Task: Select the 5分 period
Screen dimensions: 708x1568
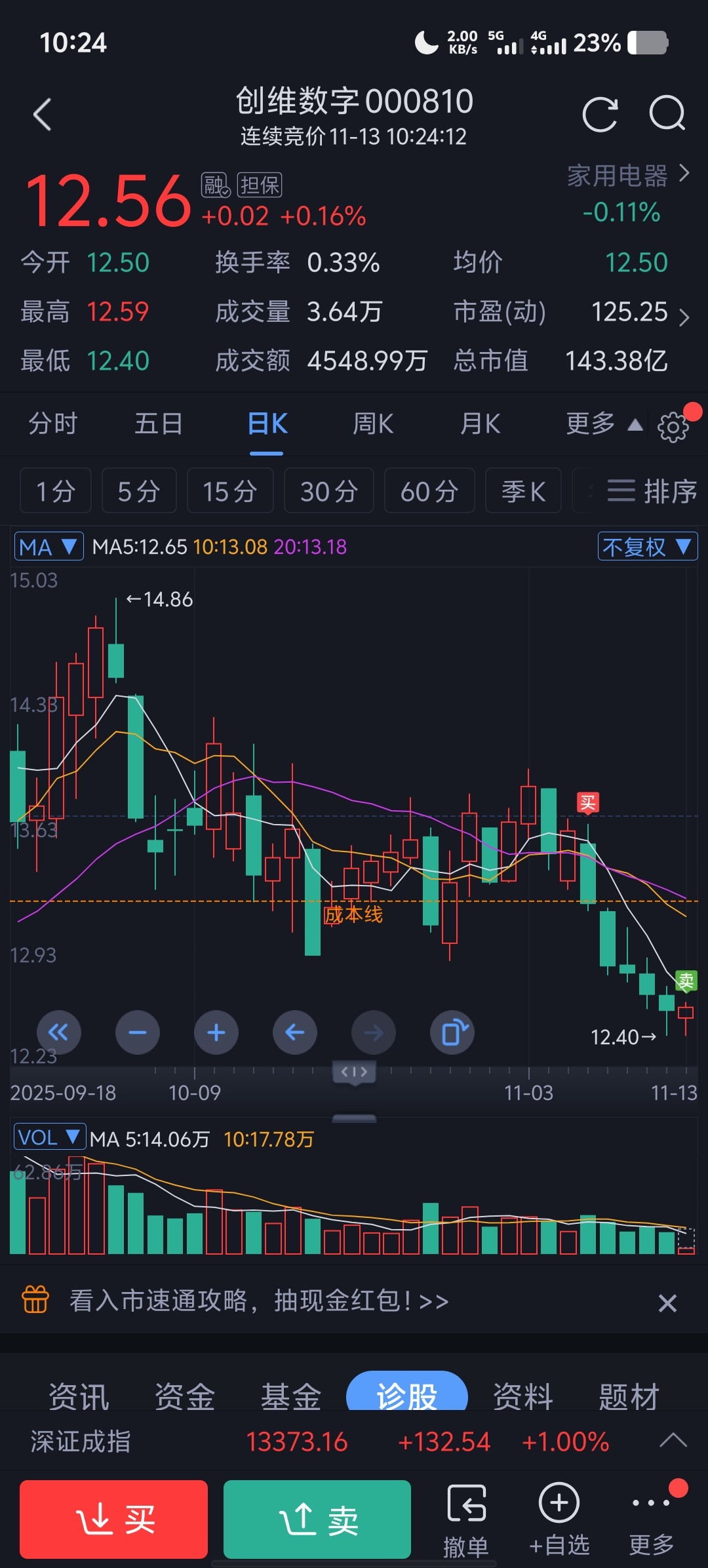Action: pos(139,490)
